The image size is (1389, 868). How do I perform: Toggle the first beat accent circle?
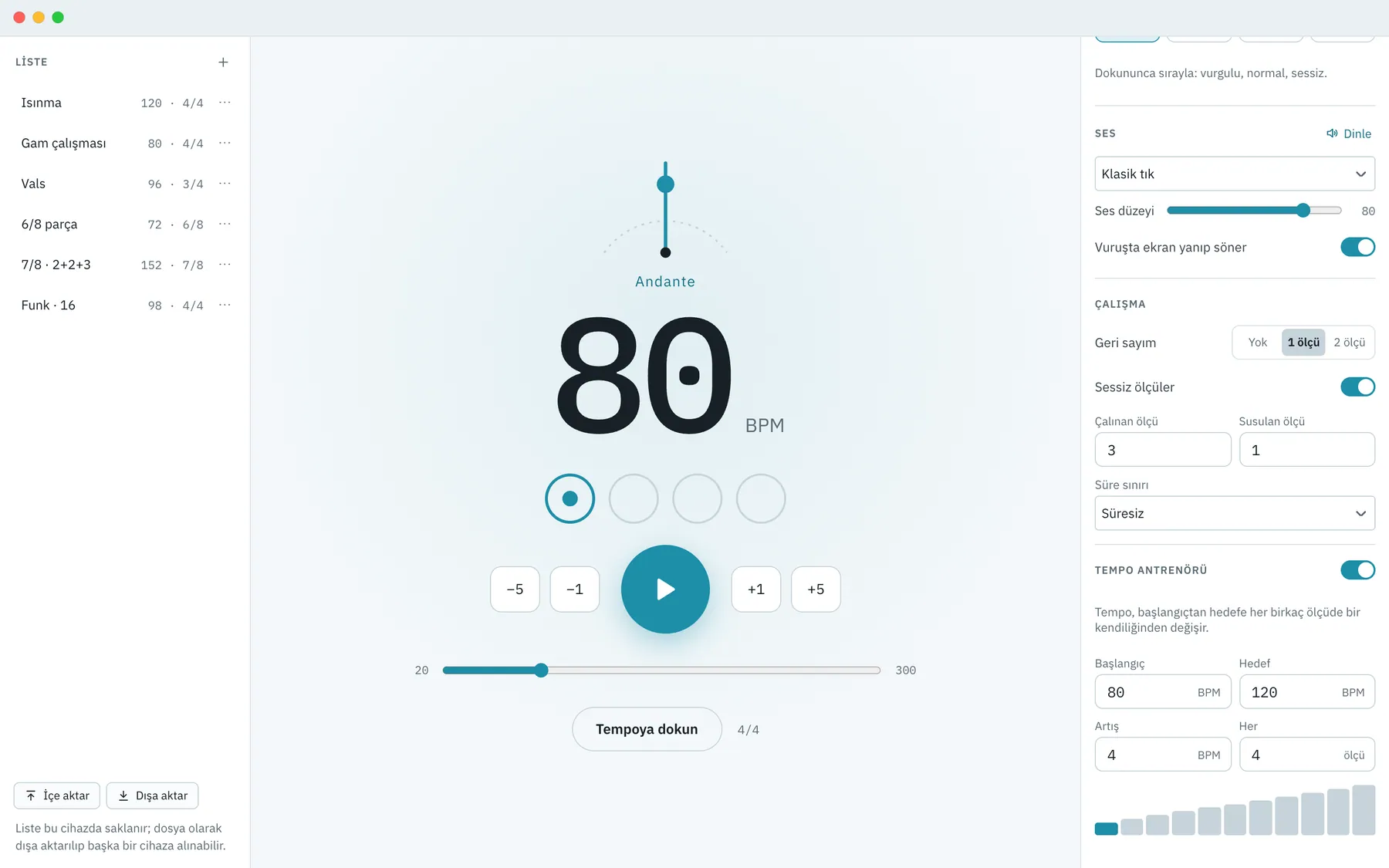569,498
